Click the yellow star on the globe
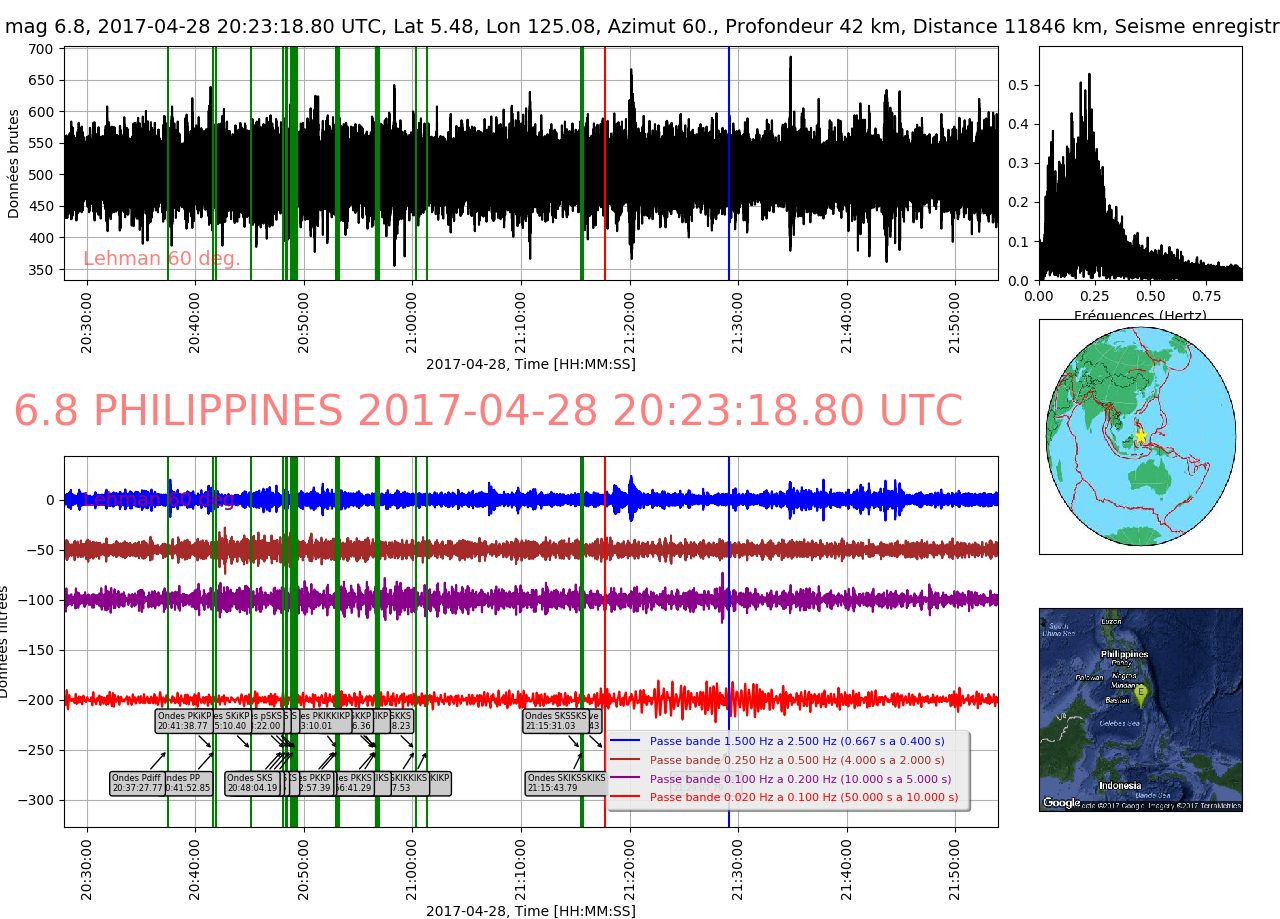 [x=1139, y=437]
